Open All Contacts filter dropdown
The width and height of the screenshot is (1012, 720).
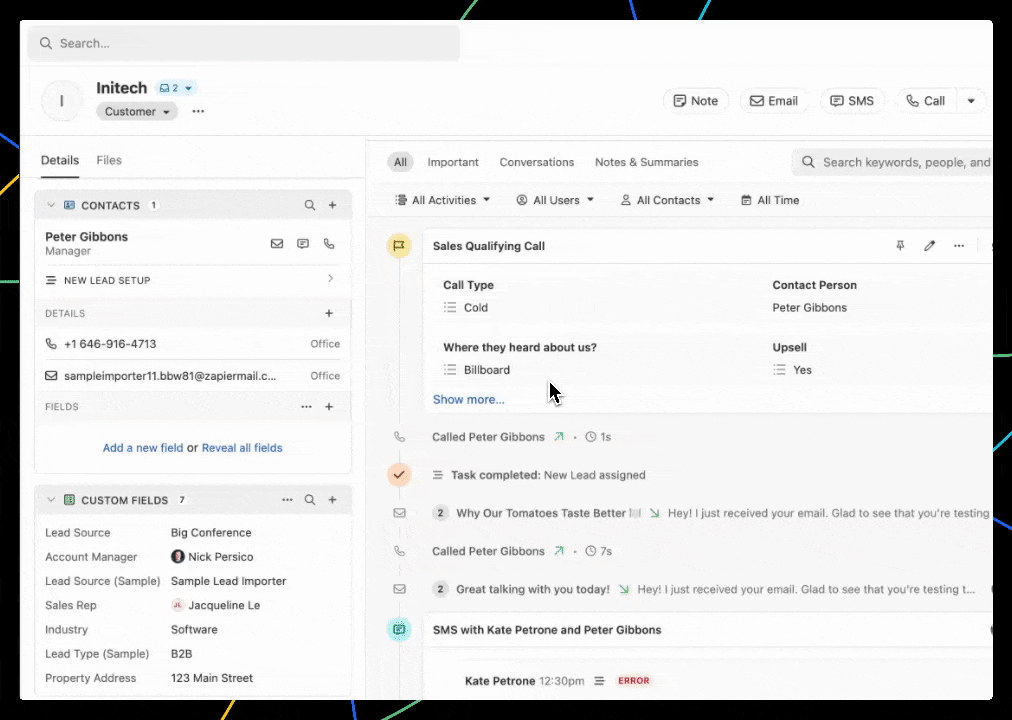pos(667,200)
